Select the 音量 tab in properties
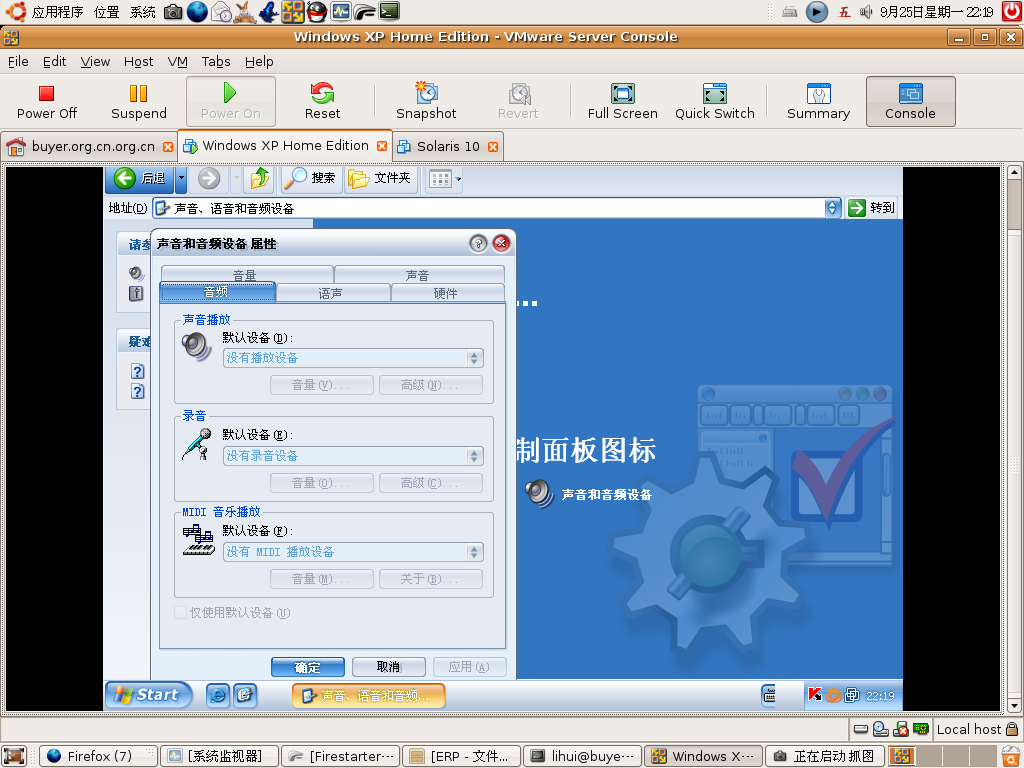The width and height of the screenshot is (1024, 768). tap(246, 274)
